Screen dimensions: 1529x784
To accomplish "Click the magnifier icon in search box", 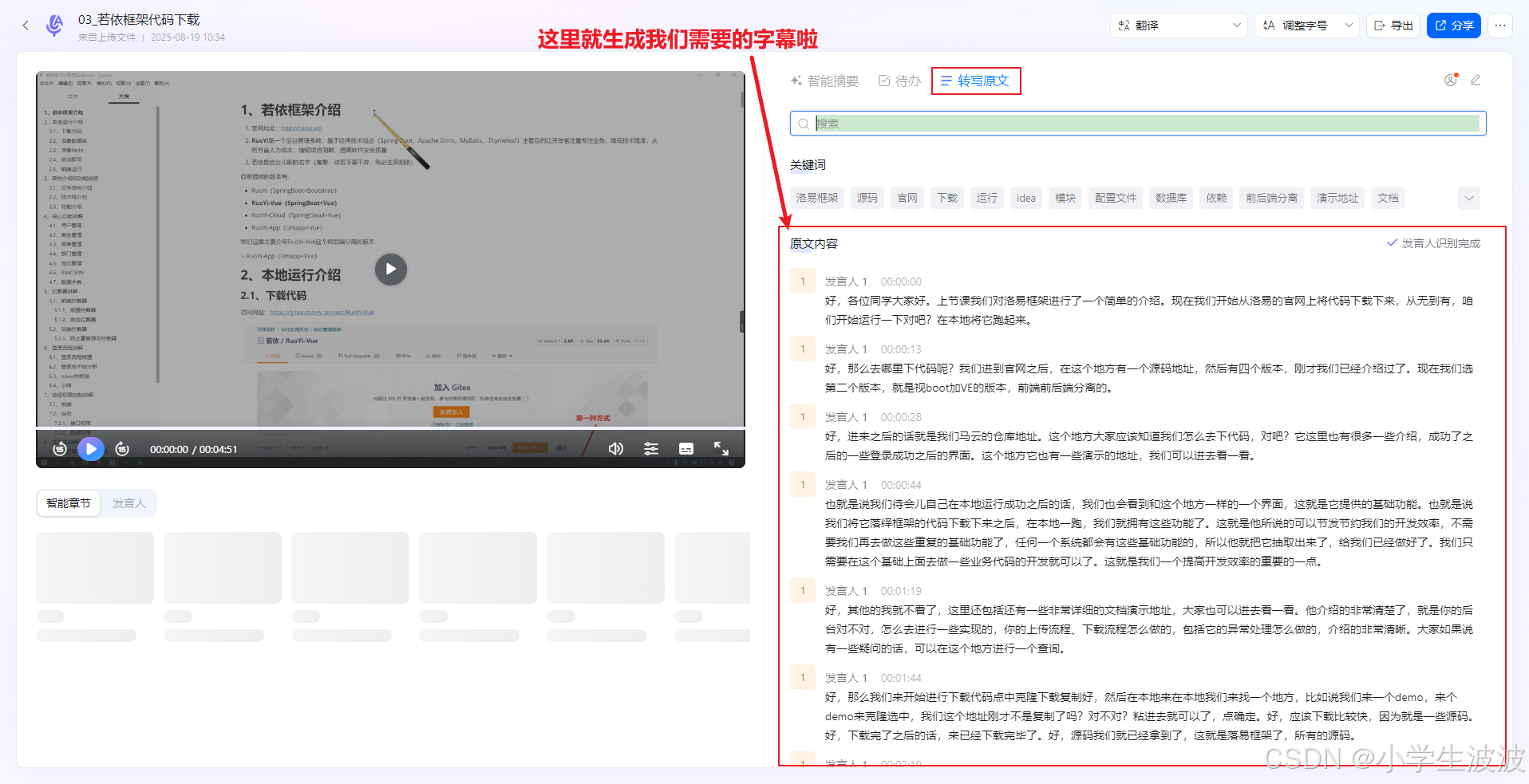I will [x=804, y=124].
